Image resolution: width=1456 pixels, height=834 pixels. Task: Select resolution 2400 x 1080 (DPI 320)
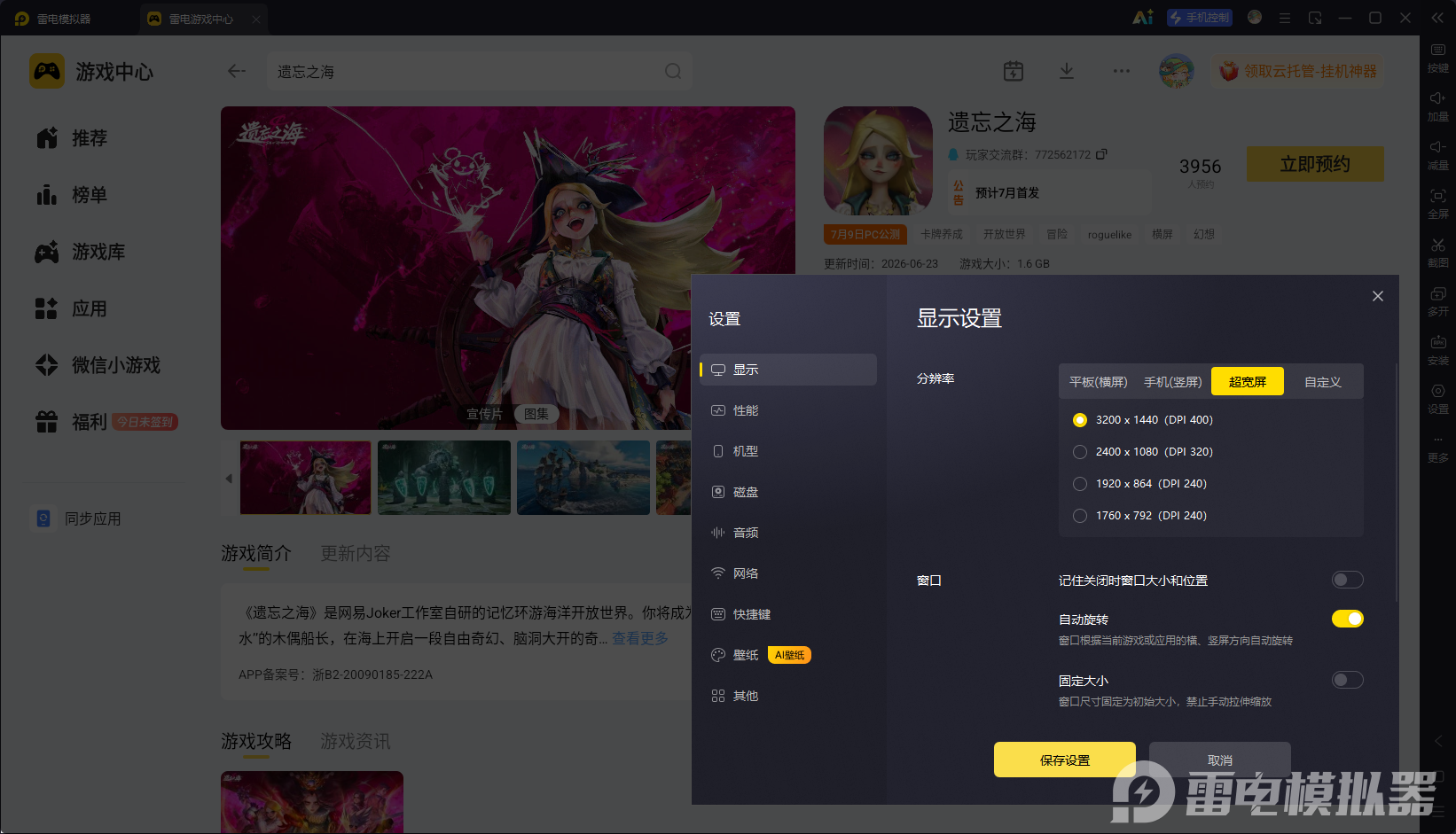[1143, 452]
